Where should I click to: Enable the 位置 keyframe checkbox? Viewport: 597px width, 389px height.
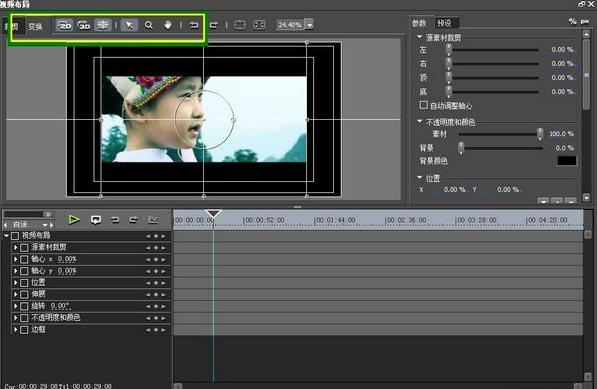coord(24,283)
